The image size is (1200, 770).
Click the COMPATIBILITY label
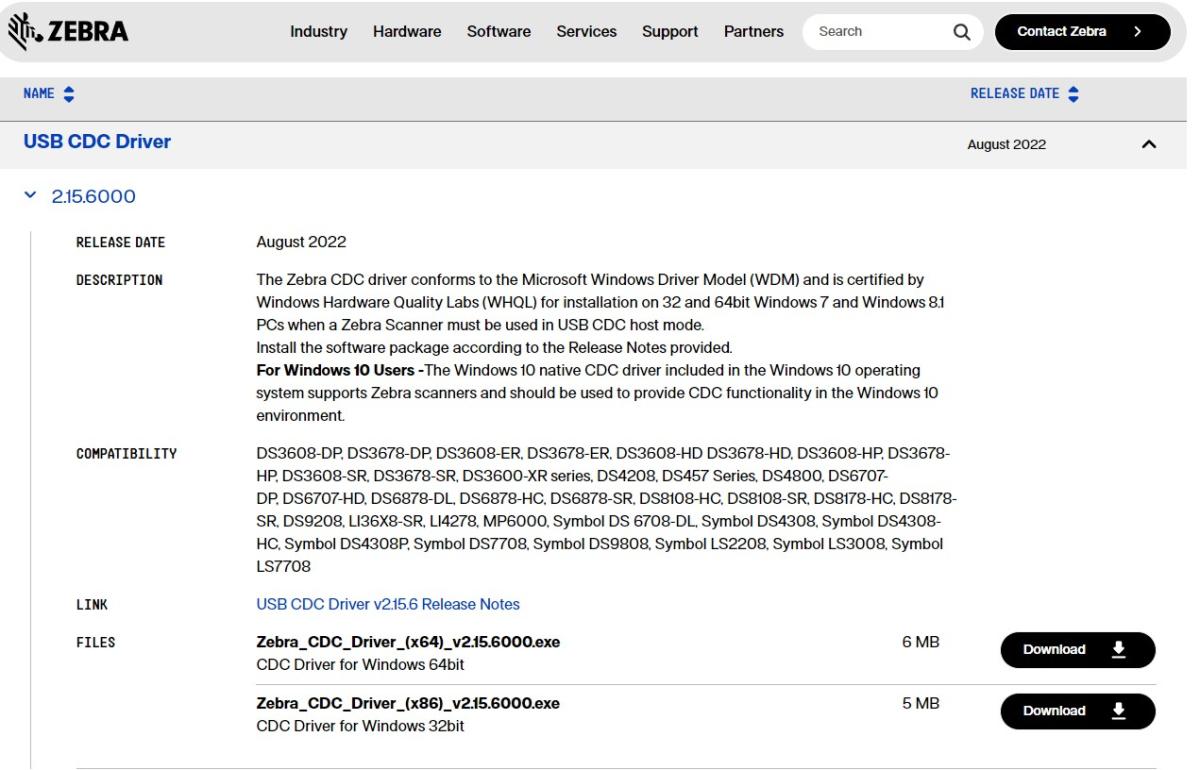[x=126, y=454]
